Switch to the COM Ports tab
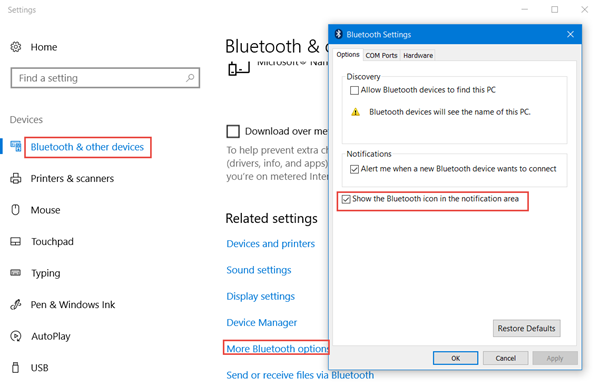Image resolution: width=600 pixels, height=388 pixels. click(x=381, y=55)
